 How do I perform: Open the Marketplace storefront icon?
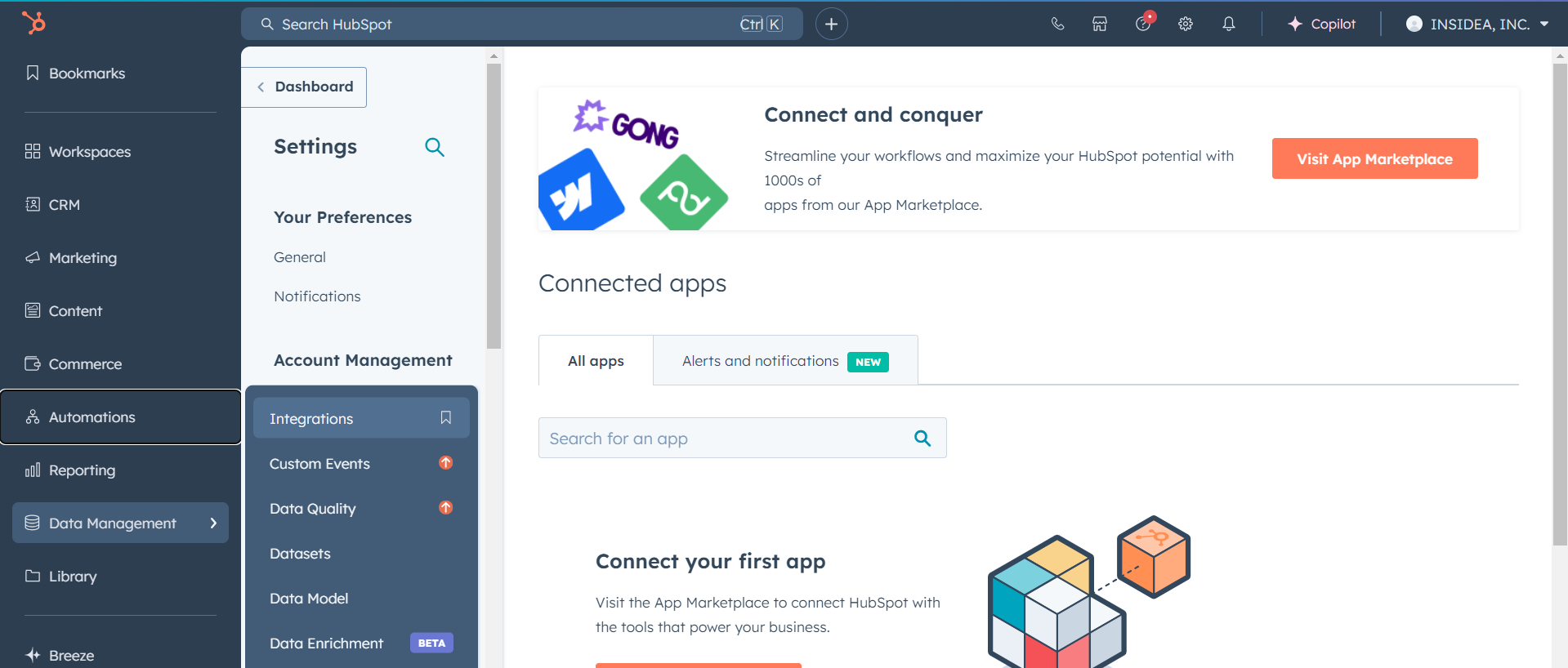pyautogui.click(x=1100, y=24)
